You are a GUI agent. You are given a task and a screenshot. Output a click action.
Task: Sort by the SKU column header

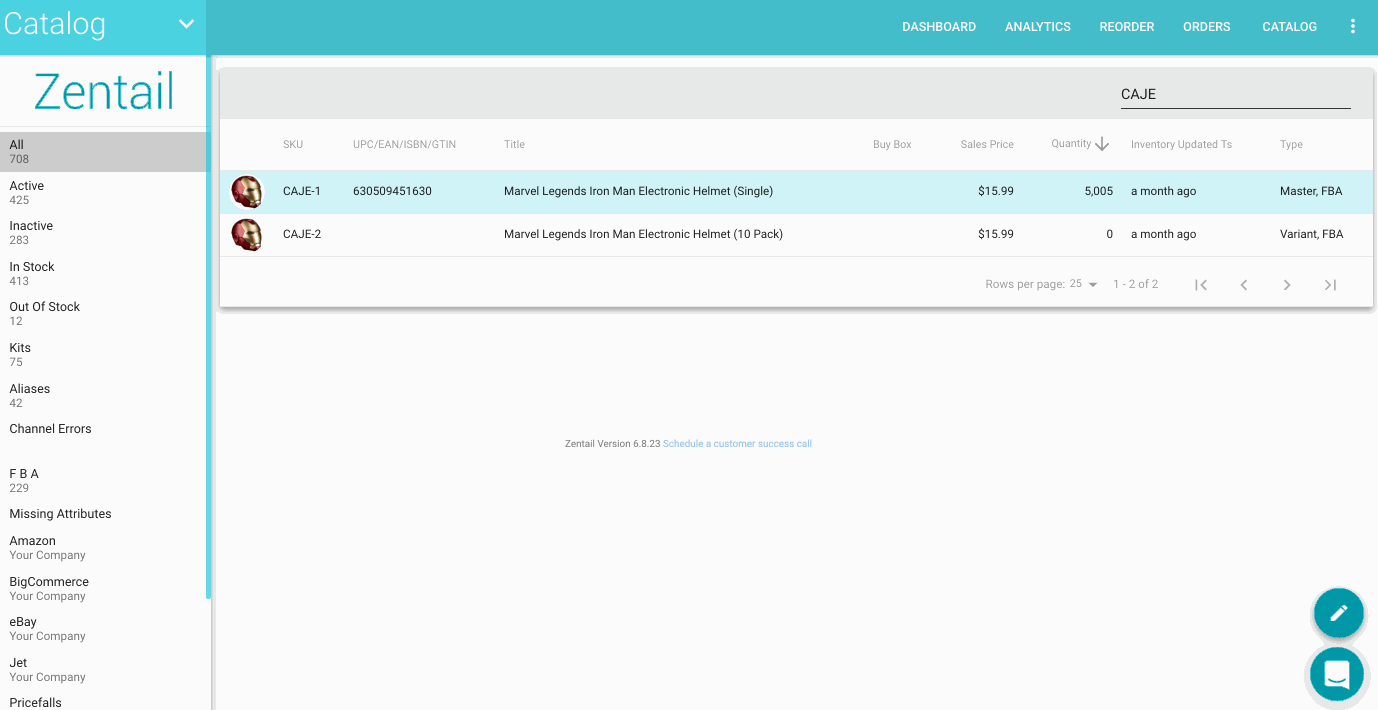[x=293, y=145]
